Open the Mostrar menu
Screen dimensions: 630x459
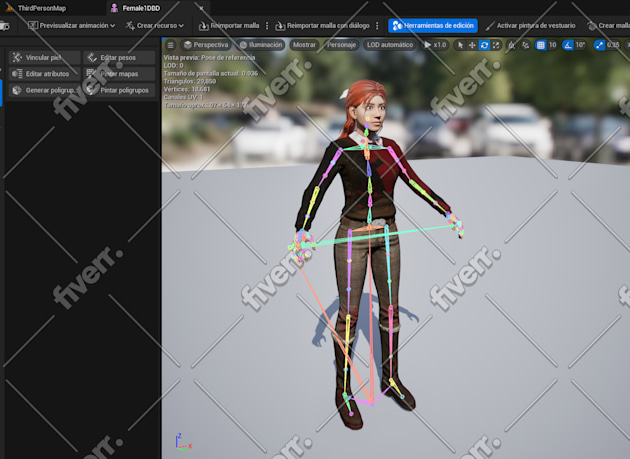click(304, 45)
